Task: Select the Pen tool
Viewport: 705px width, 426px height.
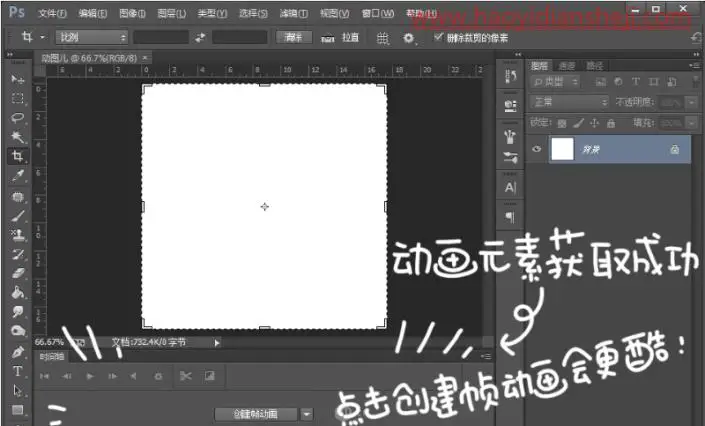Action: point(18,352)
